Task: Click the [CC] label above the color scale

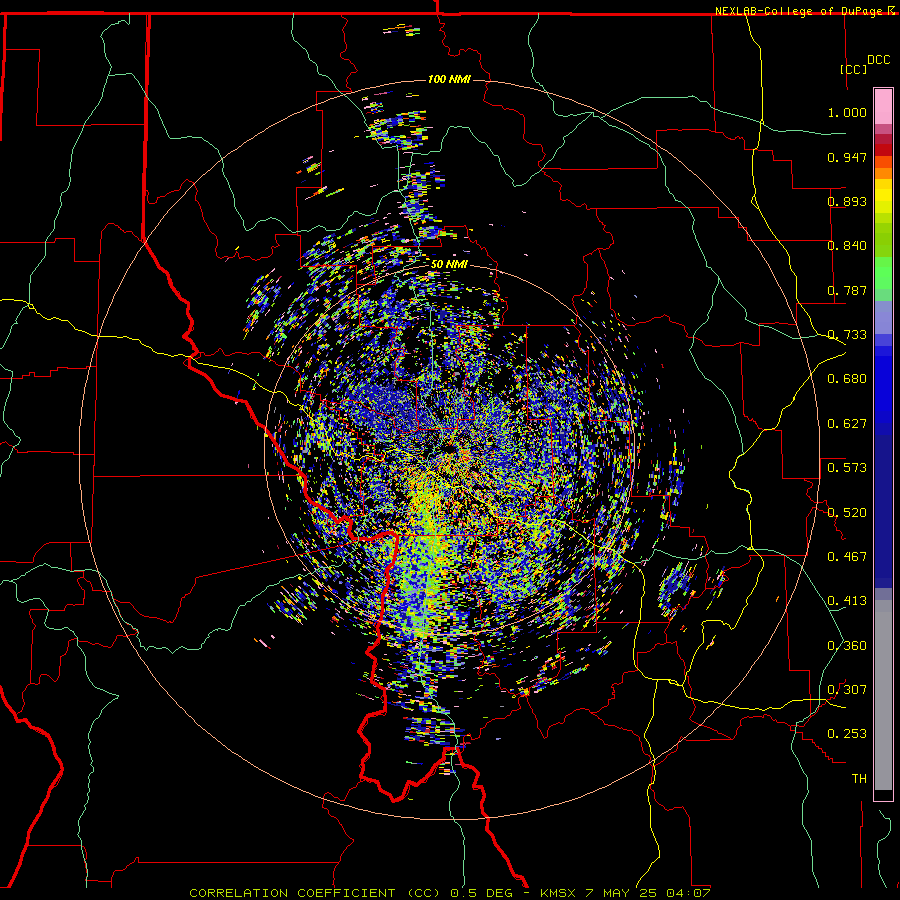Action: point(853,69)
